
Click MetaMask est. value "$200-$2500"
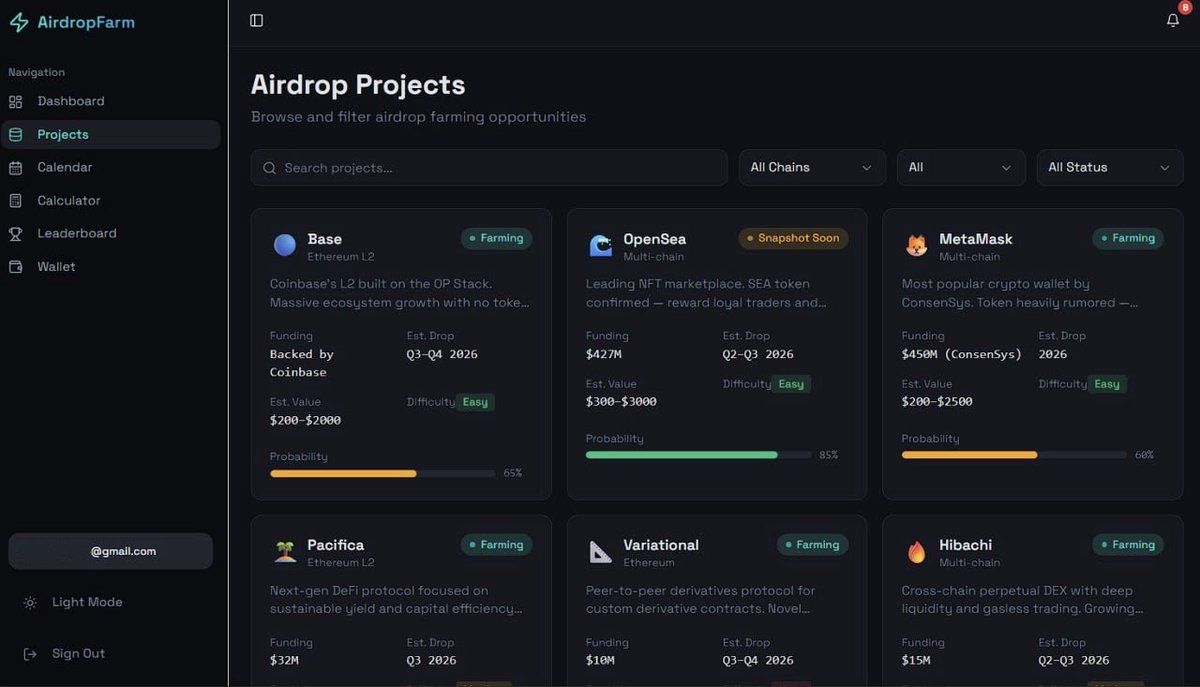(937, 402)
